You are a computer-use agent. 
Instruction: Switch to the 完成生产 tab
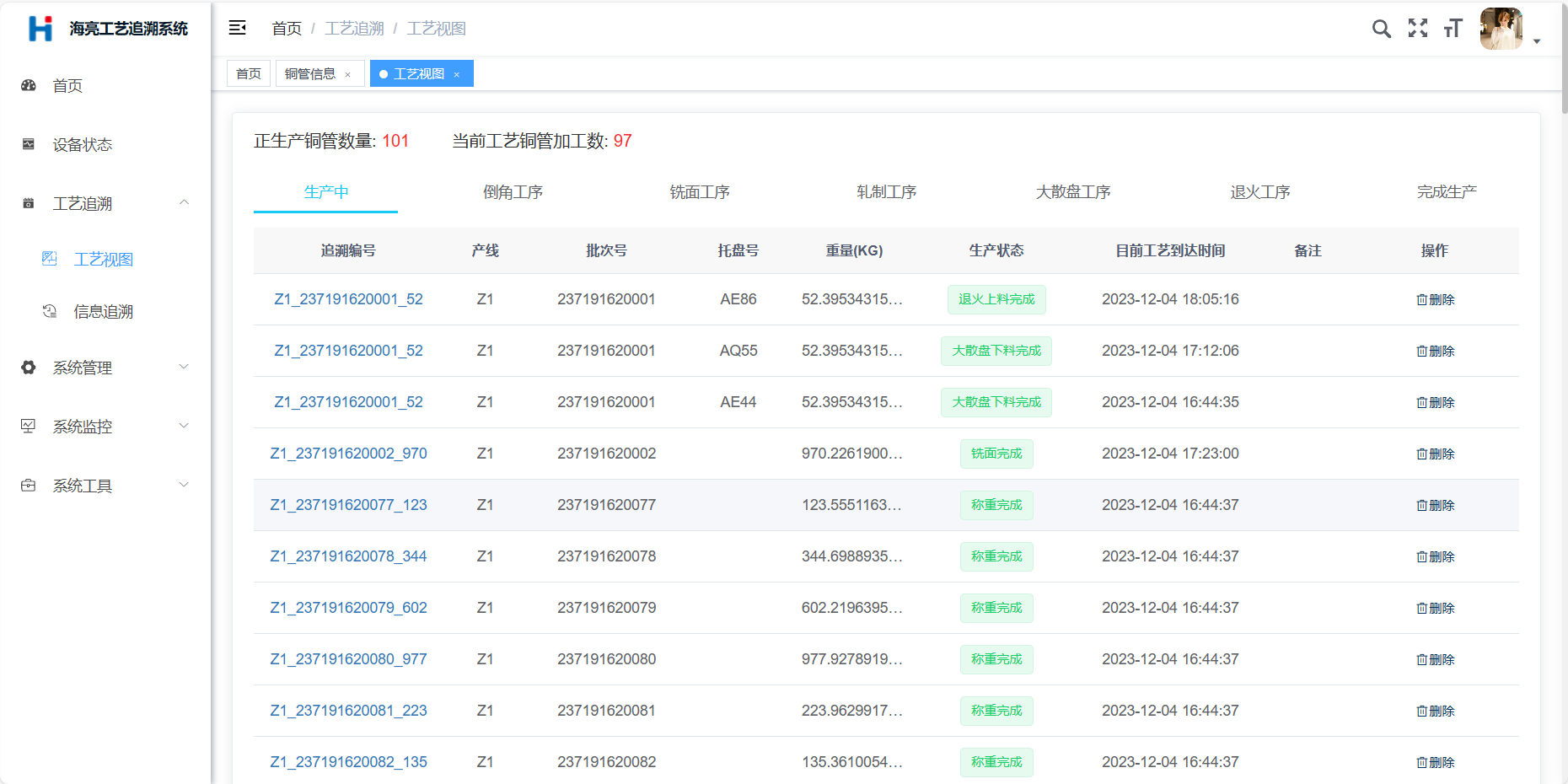click(1447, 192)
